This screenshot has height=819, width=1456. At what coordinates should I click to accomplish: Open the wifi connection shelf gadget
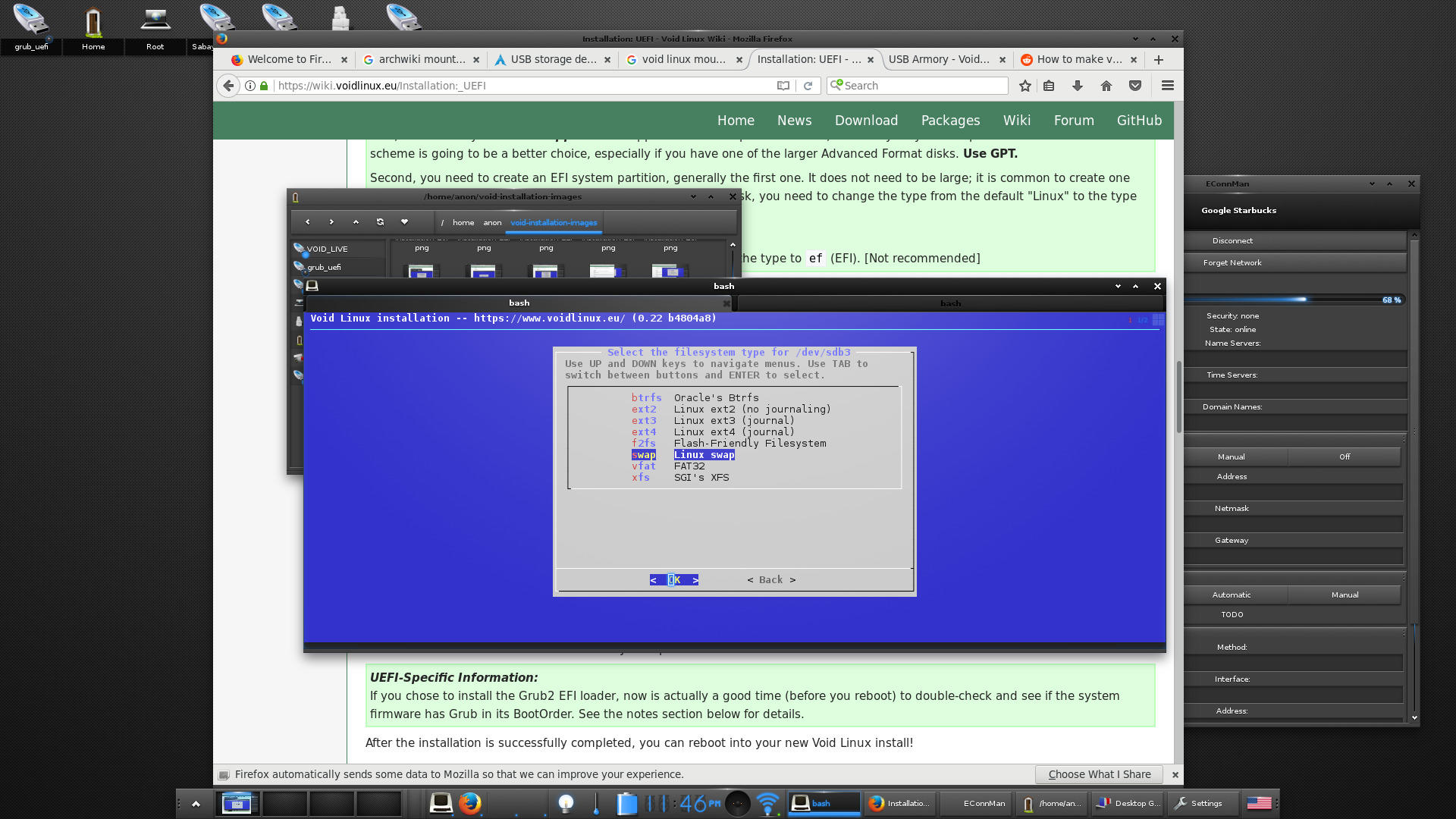768,803
